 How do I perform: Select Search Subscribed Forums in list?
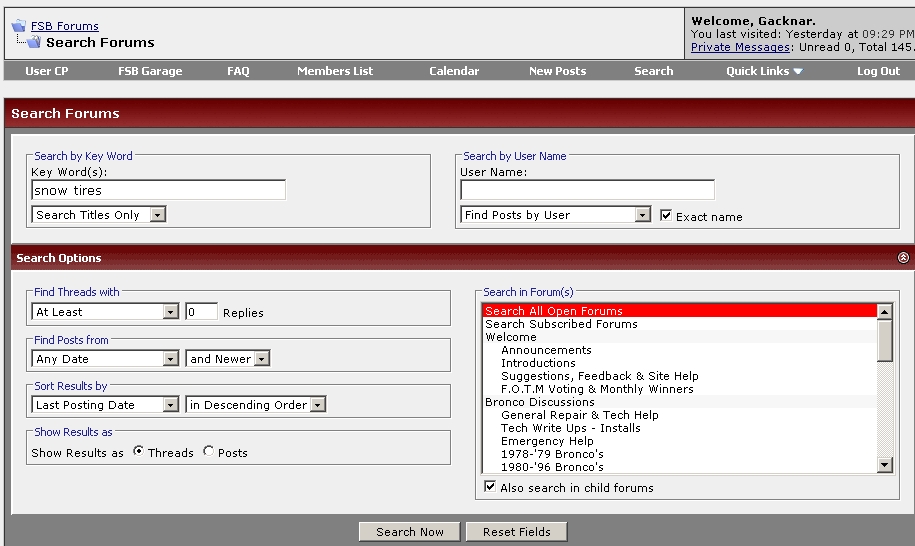coord(680,324)
